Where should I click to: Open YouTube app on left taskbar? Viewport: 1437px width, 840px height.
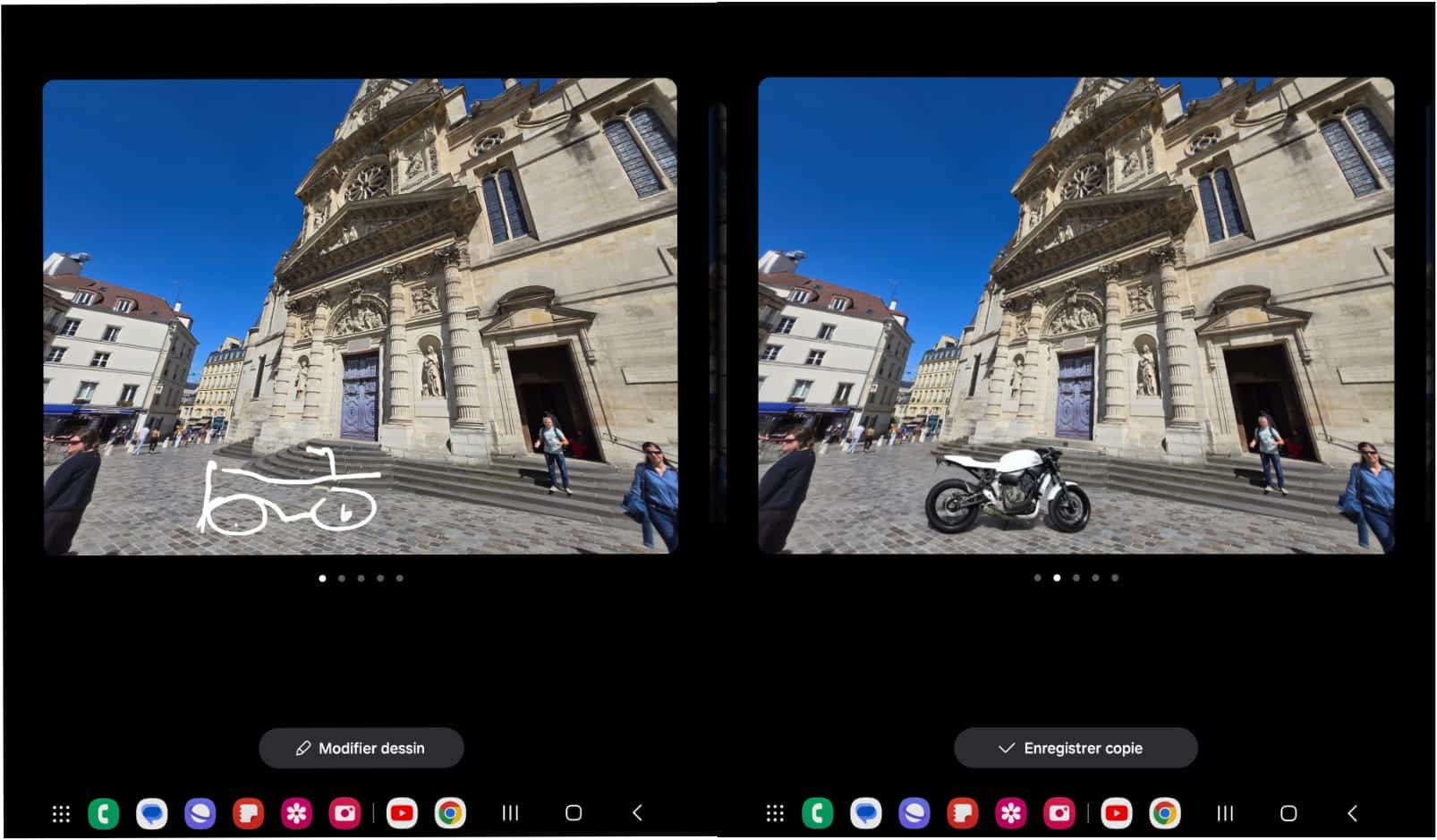402,813
